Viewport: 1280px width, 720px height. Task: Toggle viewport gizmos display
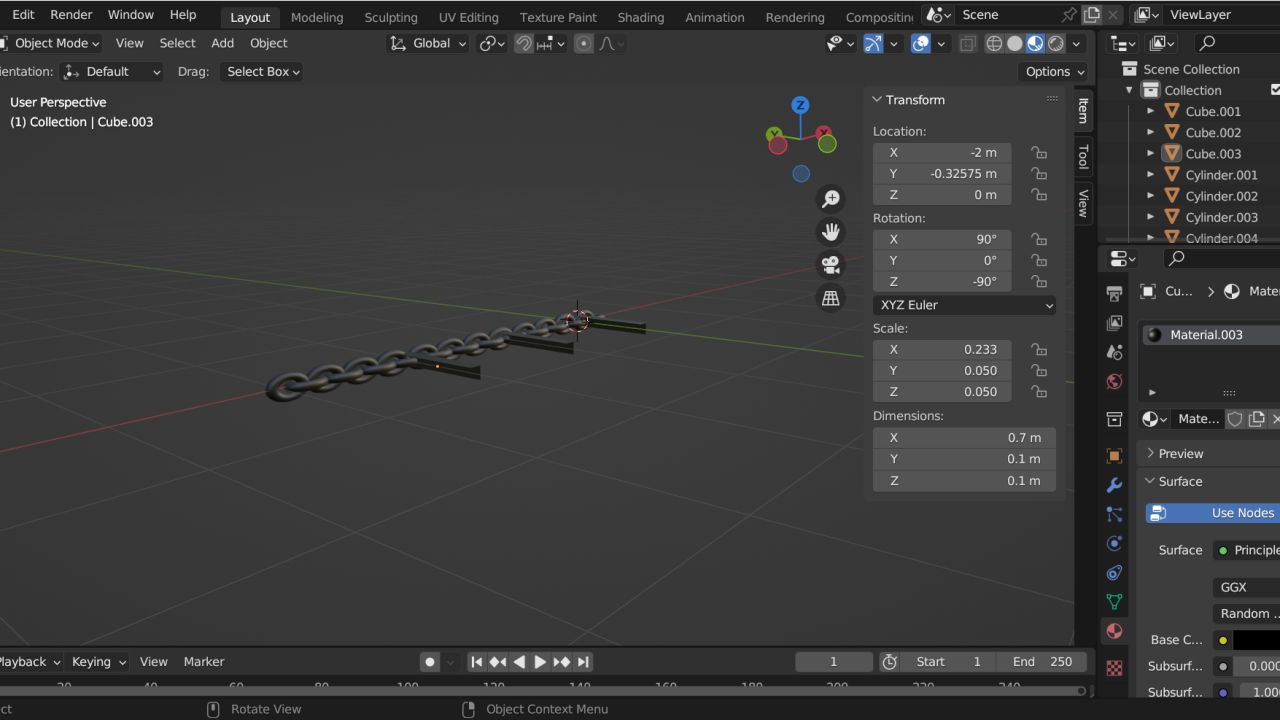(x=873, y=43)
